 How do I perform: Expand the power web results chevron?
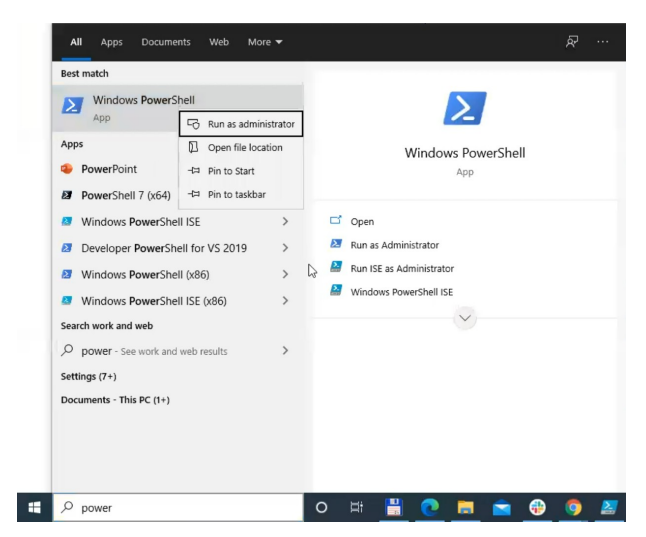coord(285,351)
